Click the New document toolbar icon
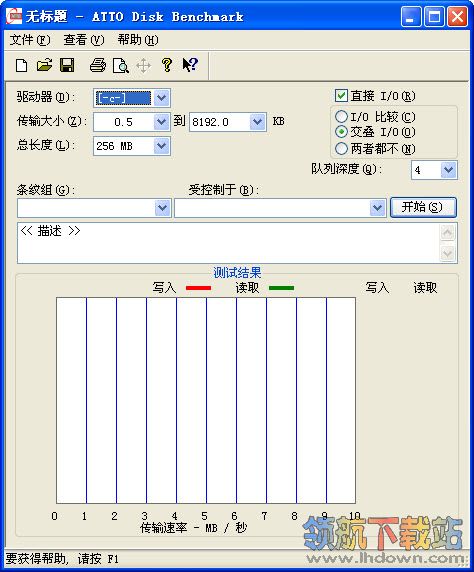The width and height of the screenshot is (474, 572). [x=22, y=66]
